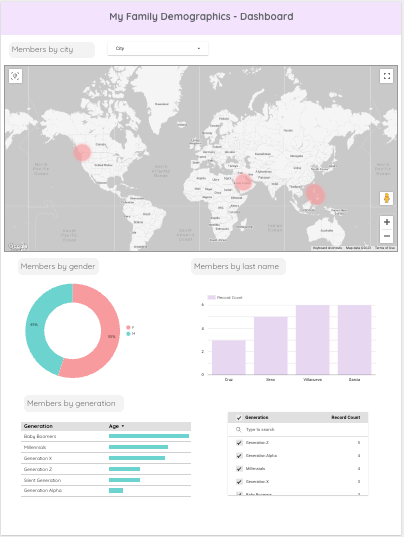Click the Type to search field
Image resolution: width=404 pixels, height=537 pixels.
[298, 429]
